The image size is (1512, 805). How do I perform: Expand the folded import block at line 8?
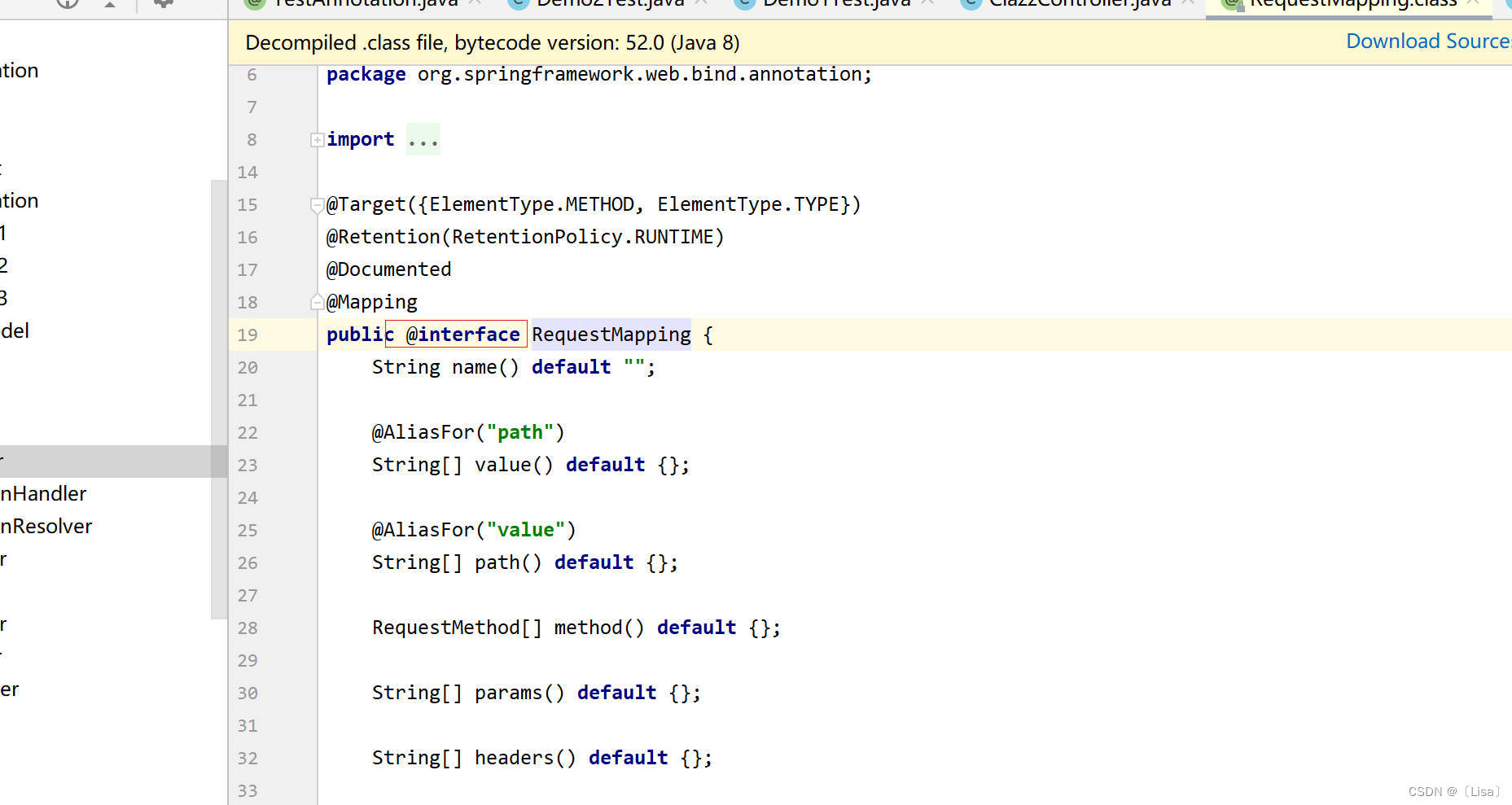coord(317,140)
